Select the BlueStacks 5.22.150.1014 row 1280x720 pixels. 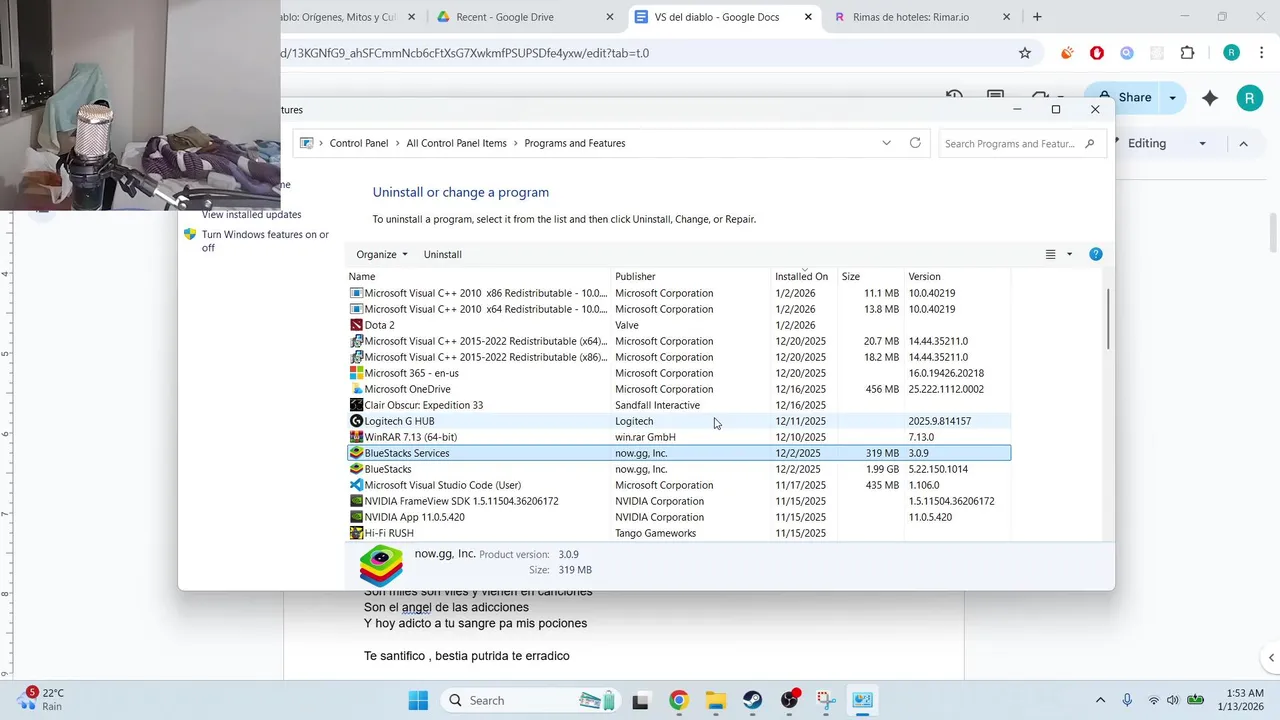click(x=679, y=469)
